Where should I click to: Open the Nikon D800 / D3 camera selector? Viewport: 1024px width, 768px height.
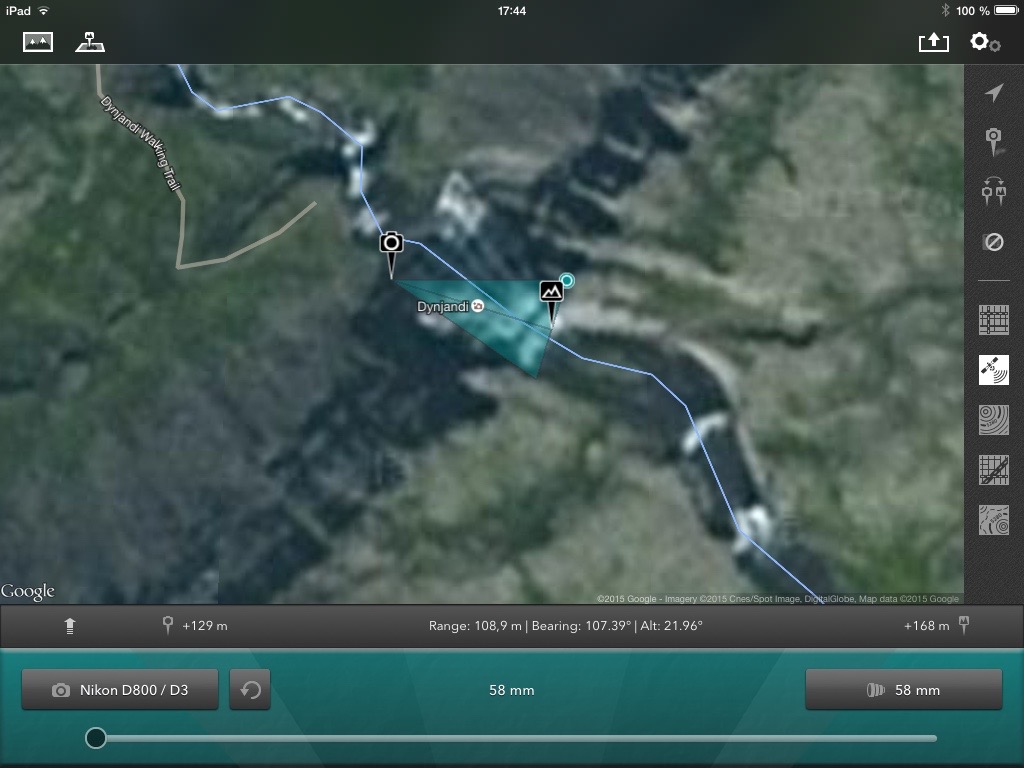point(120,690)
